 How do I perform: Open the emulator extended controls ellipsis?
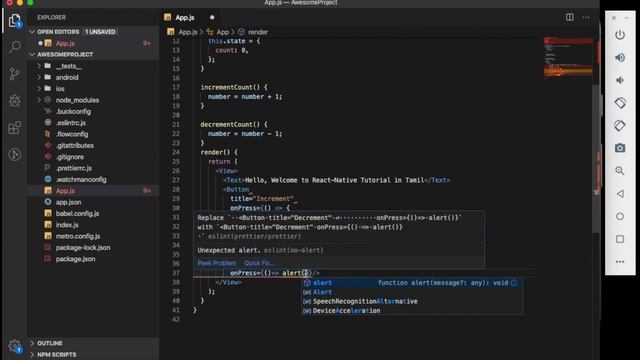[x=620, y=262]
